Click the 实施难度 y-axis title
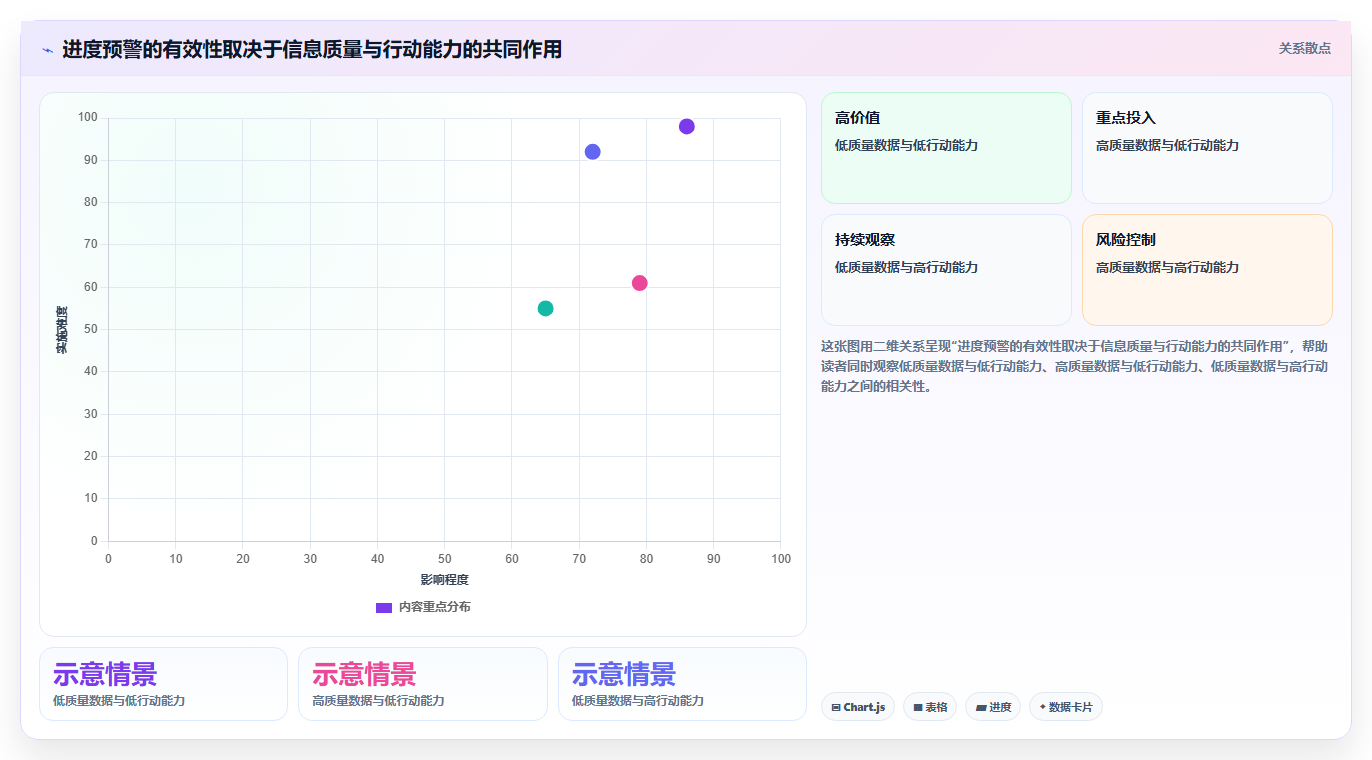Screen dimensions: 1372x760 pyautogui.click(x=62, y=330)
